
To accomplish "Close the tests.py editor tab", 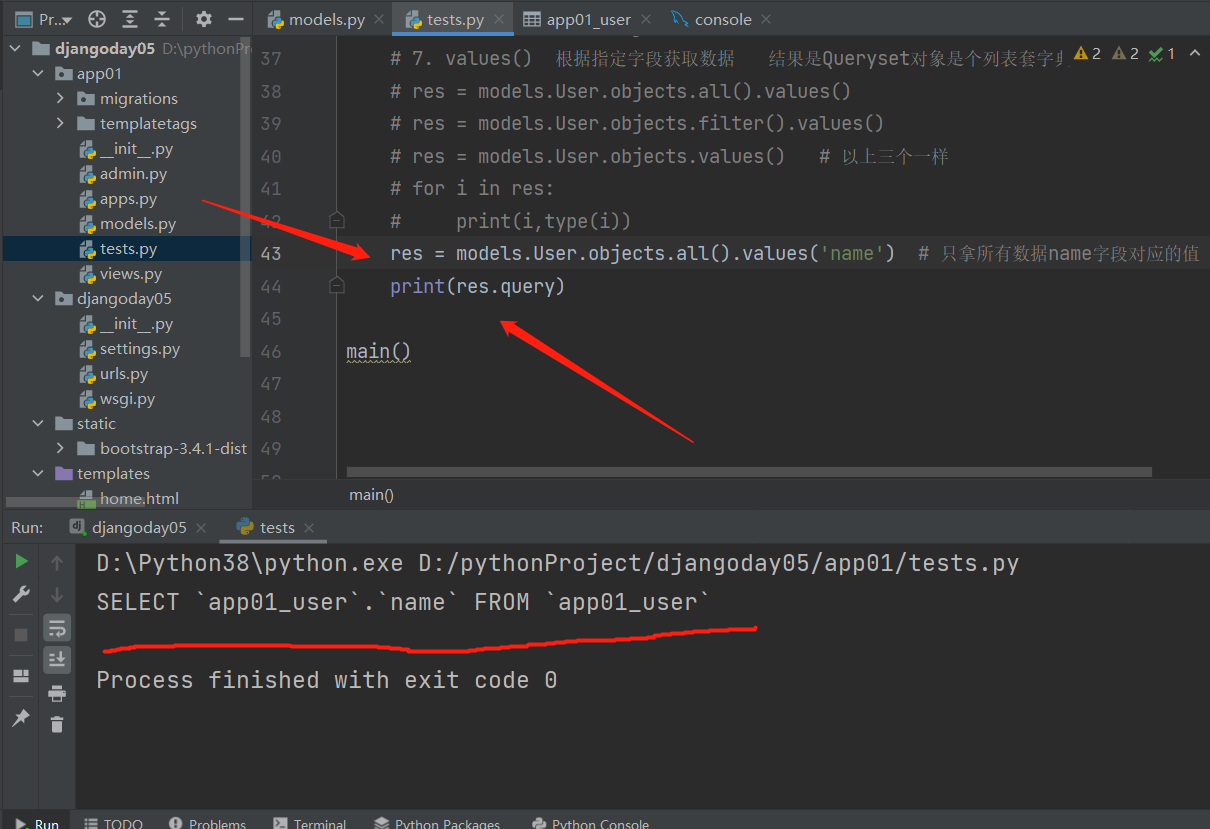I will point(498,20).
